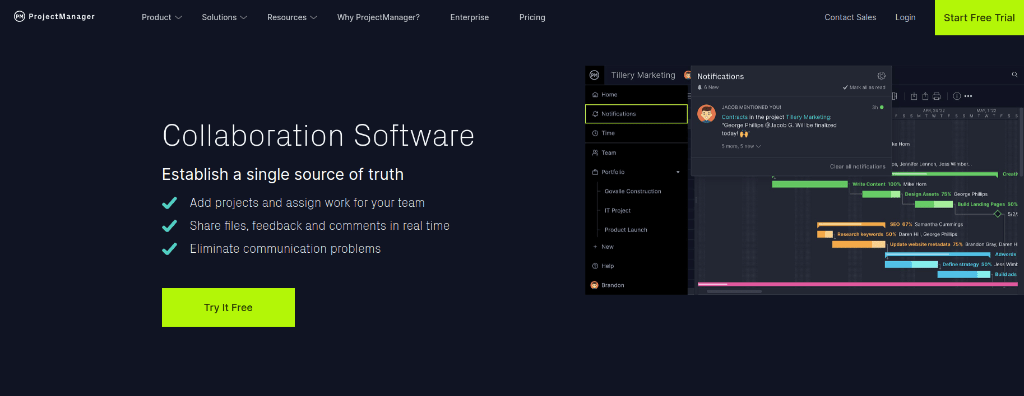Screen dimensions: 1024x396
Task: Open the Login link
Action: tap(905, 18)
